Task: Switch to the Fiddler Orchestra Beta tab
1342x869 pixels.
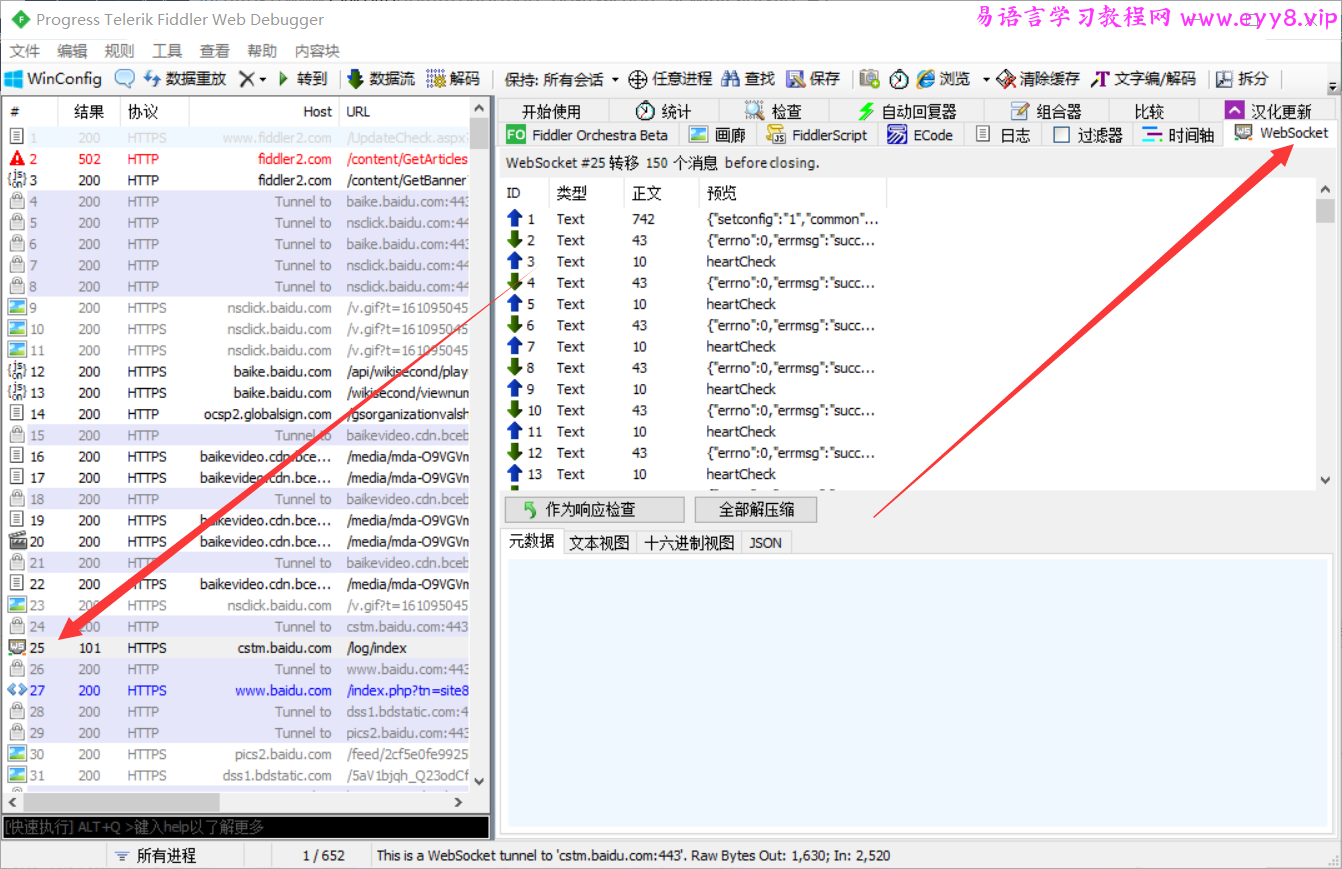Action: (x=587, y=135)
